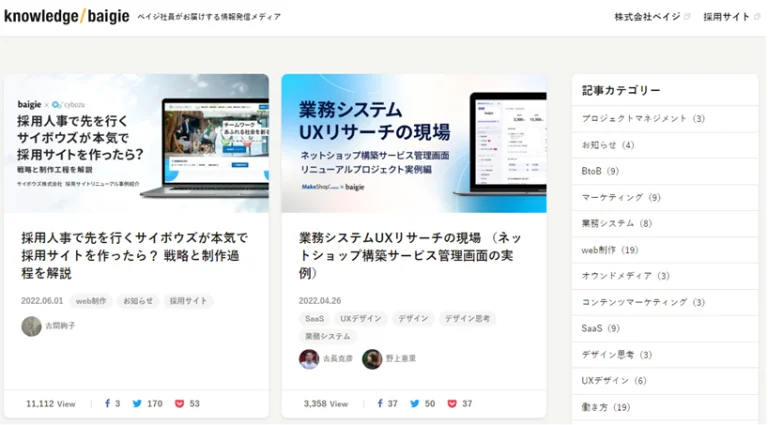
Task: Click the Pocket icon showing 37 saves
Action: pyautogui.click(x=452, y=403)
